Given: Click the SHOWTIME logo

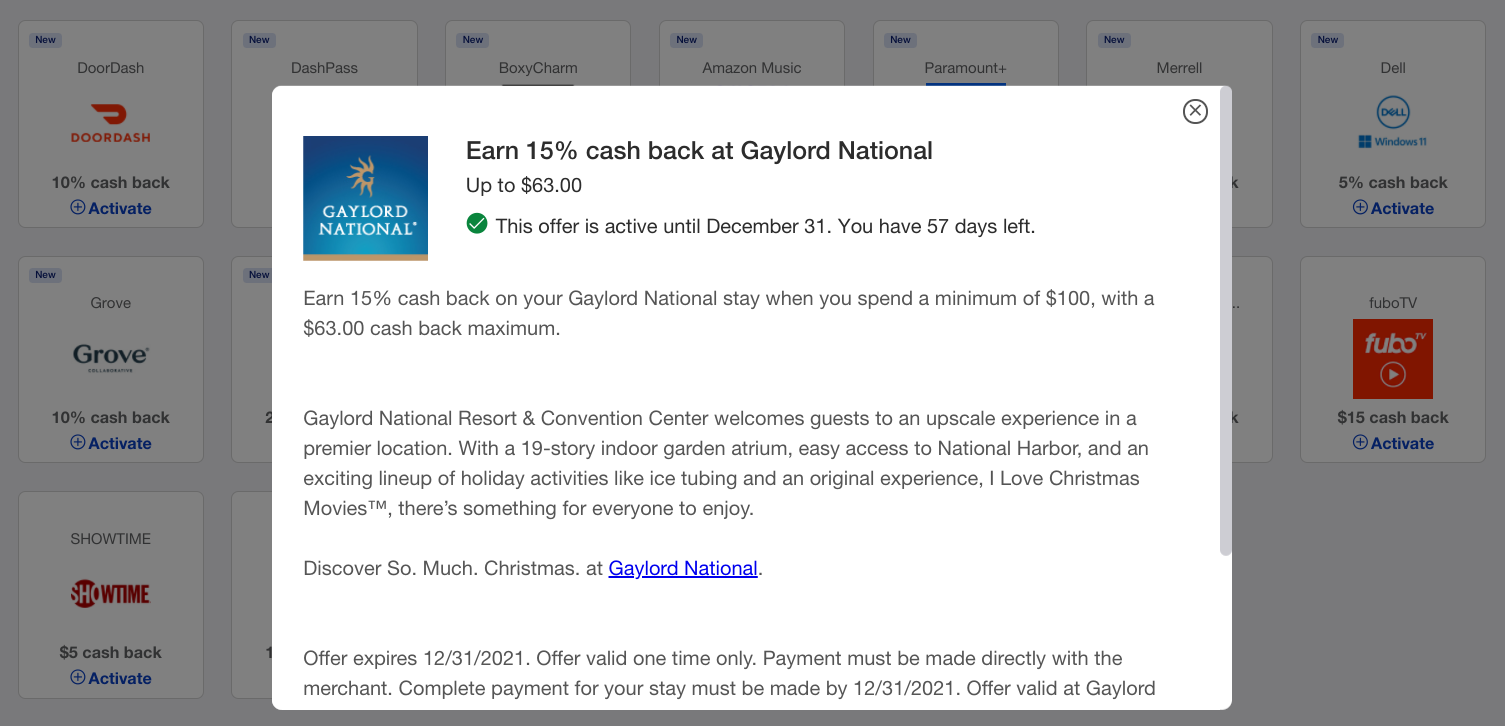Looking at the screenshot, I should click(x=111, y=594).
